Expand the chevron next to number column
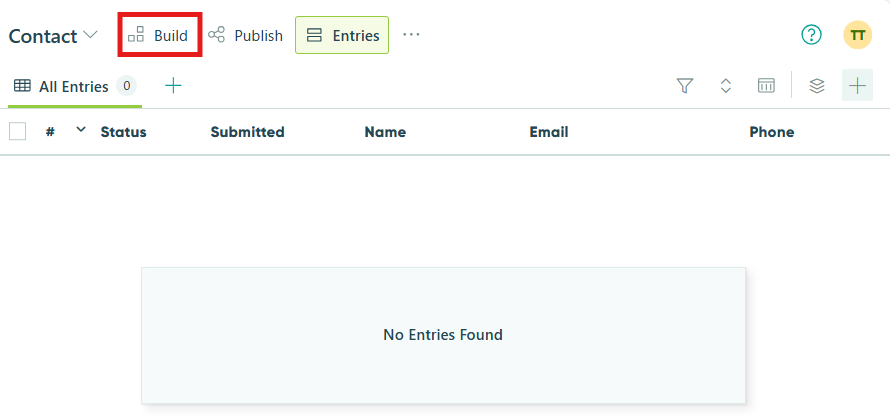890x419 pixels. tap(81, 130)
